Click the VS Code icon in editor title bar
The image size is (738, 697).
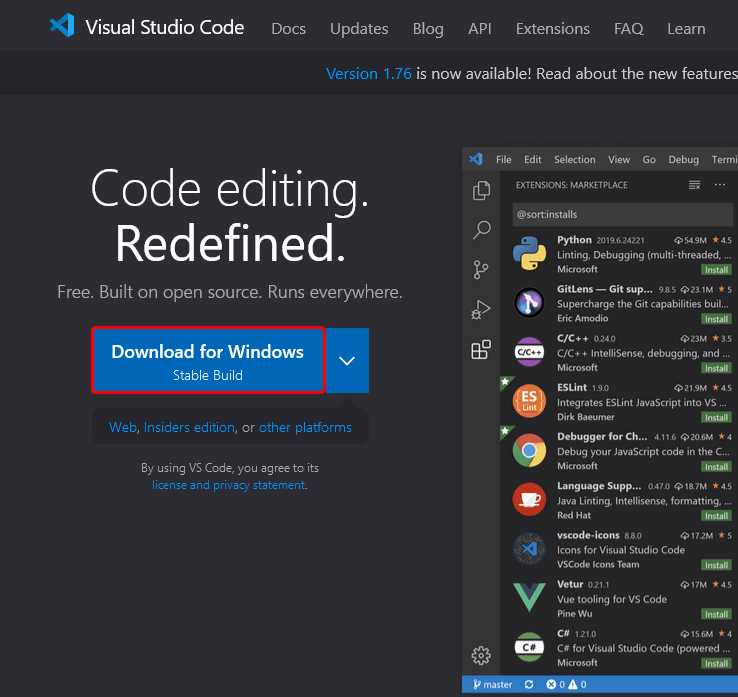coord(476,159)
